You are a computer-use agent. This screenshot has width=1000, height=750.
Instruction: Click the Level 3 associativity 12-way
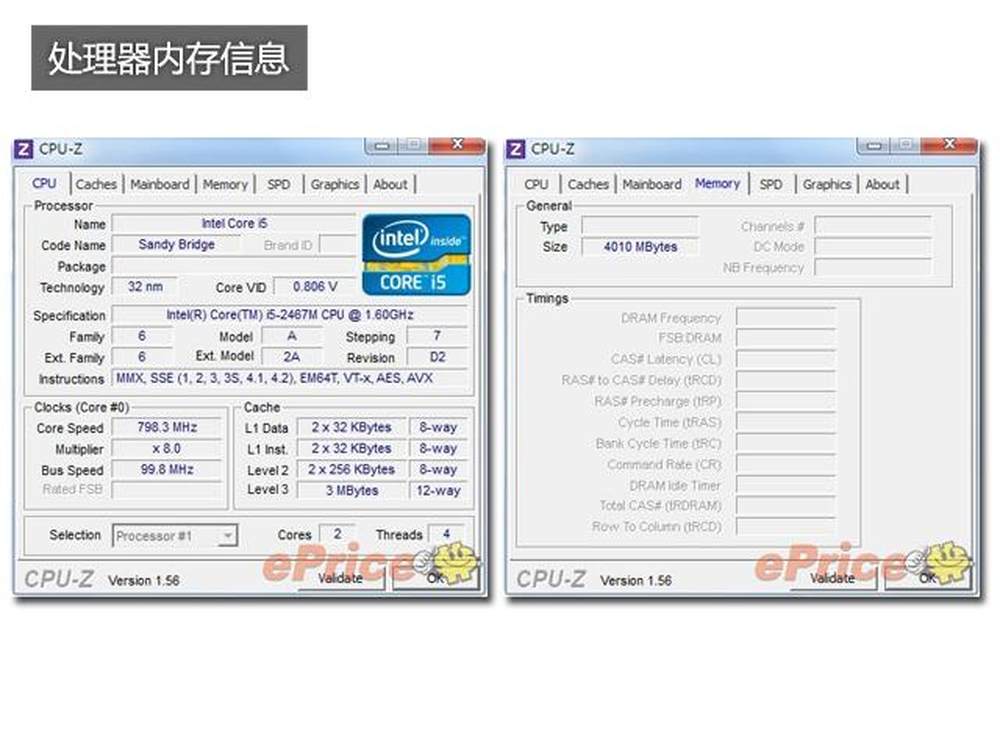click(438, 490)
